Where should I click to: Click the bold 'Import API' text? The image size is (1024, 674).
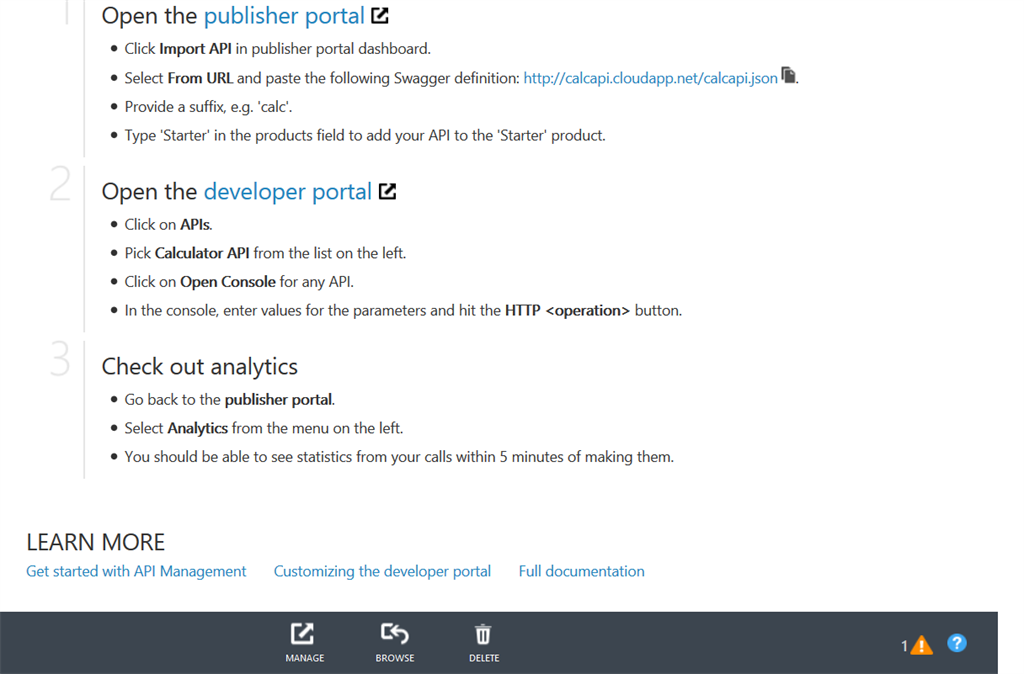tap(195, 48)
